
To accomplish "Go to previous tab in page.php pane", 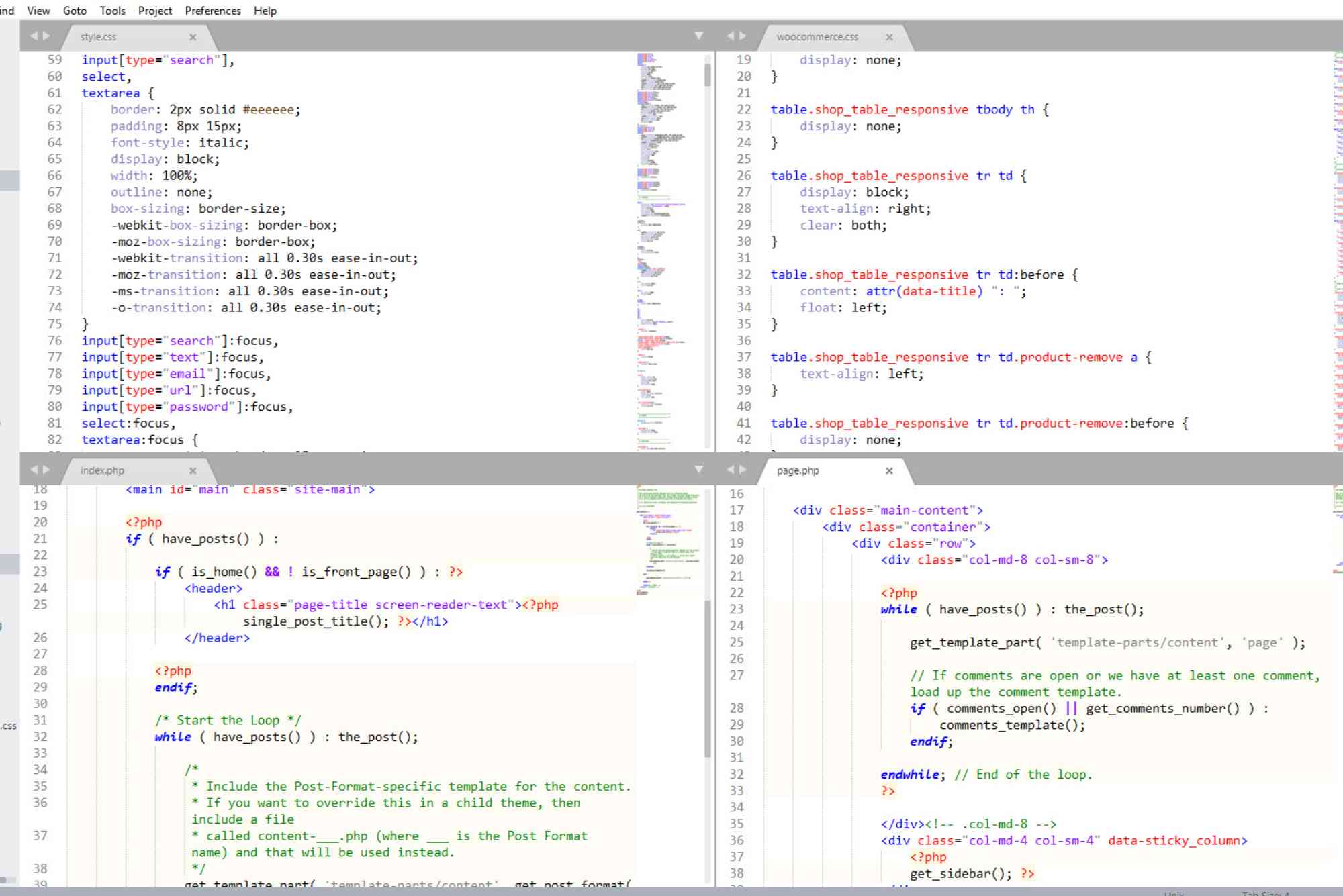I will pyautogui.click(x=731, y=469).
